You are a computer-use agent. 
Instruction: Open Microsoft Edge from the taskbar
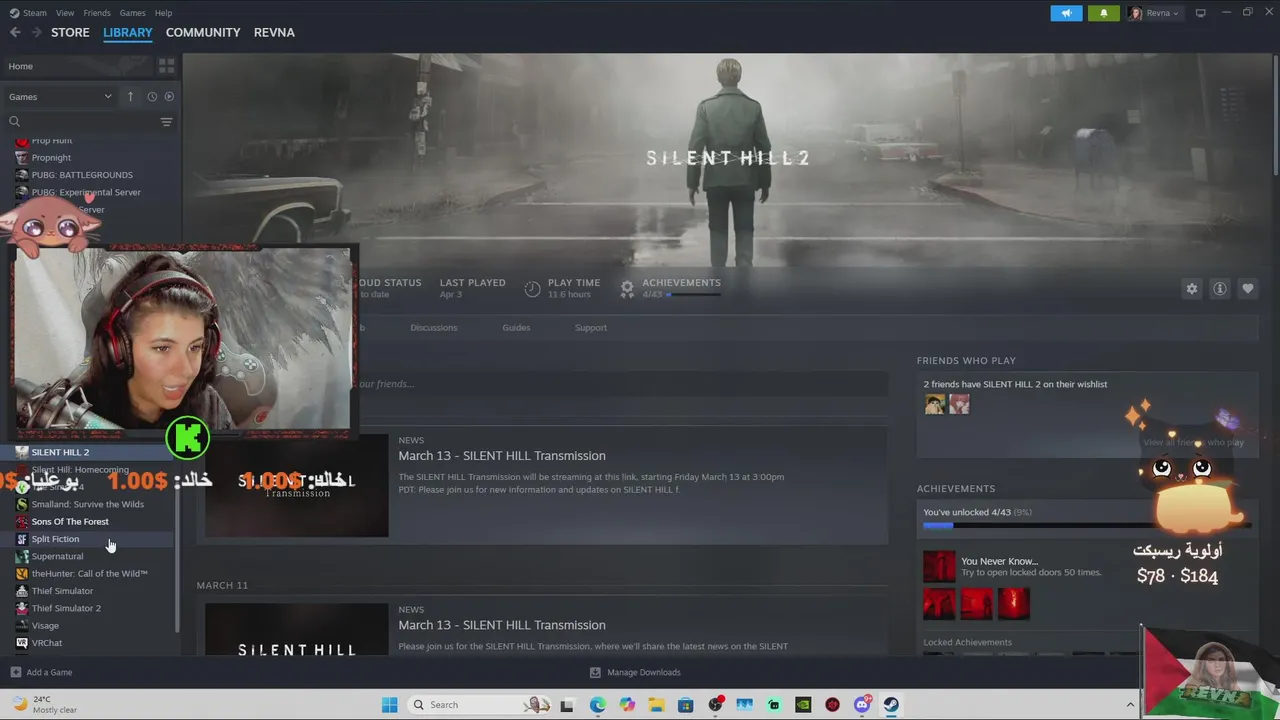click(598, 705)
